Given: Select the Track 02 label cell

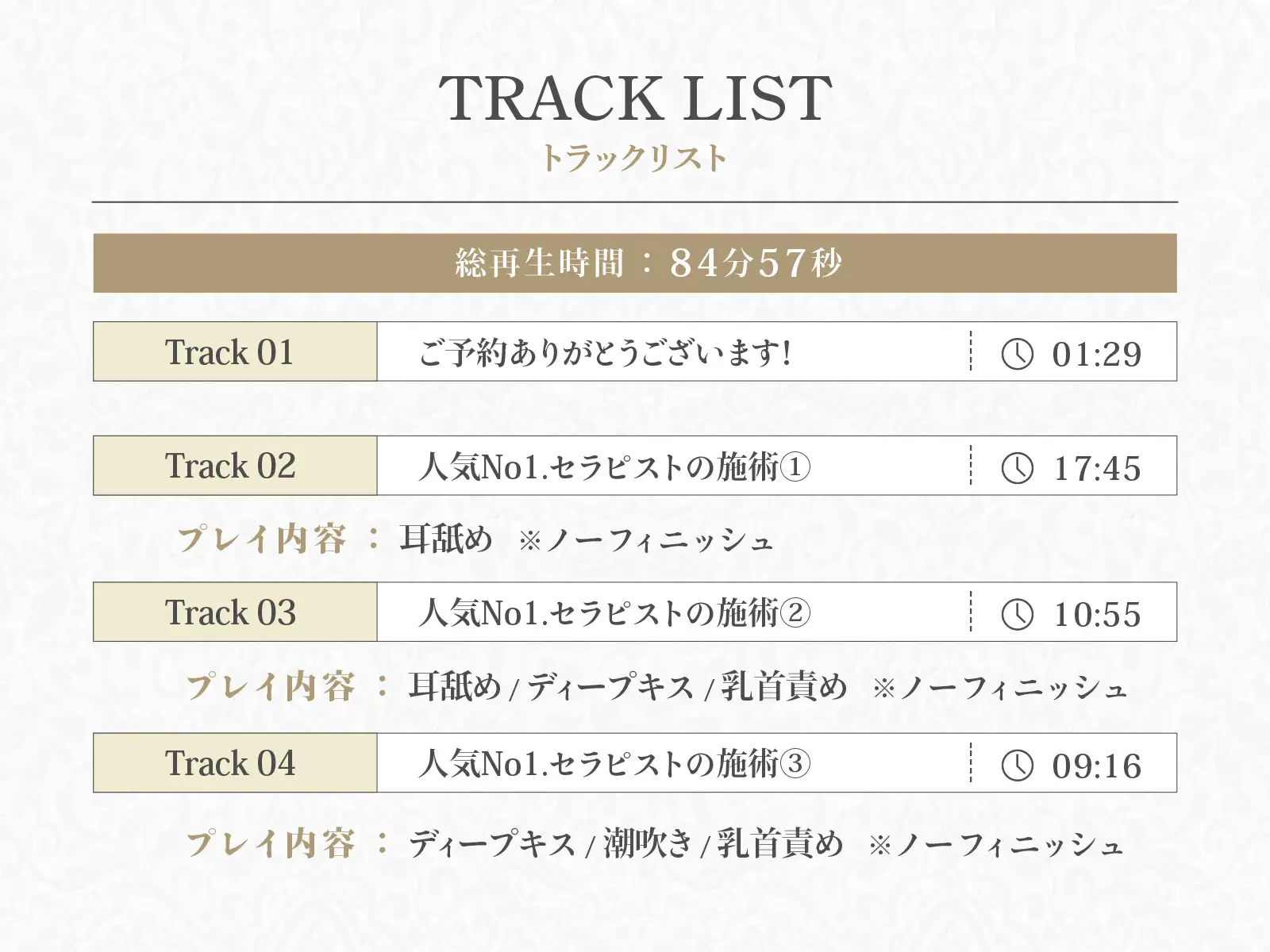Looking at the screenshot, I should coord(235,466).
